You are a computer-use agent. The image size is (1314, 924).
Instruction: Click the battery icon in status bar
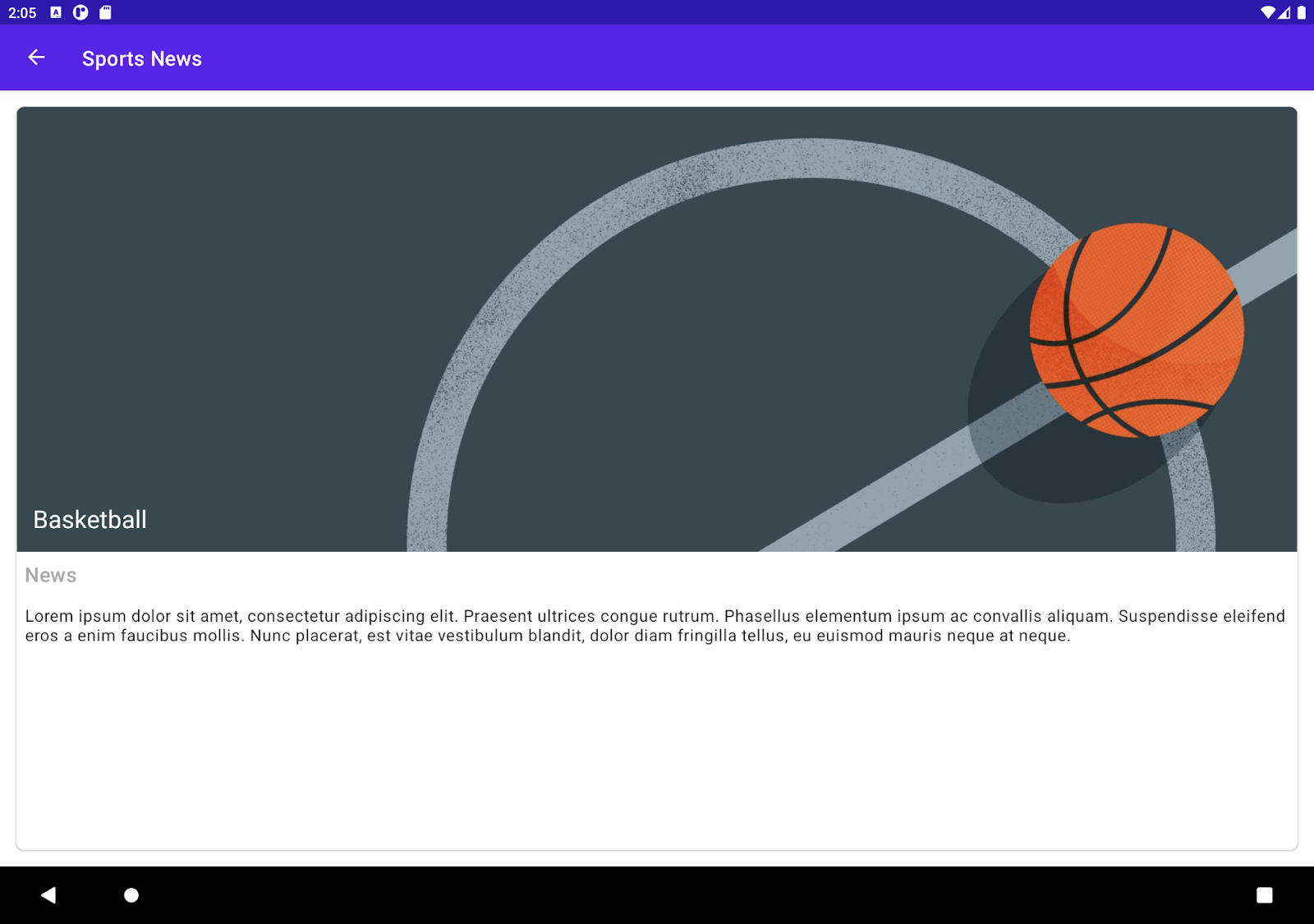point(1302,12)
